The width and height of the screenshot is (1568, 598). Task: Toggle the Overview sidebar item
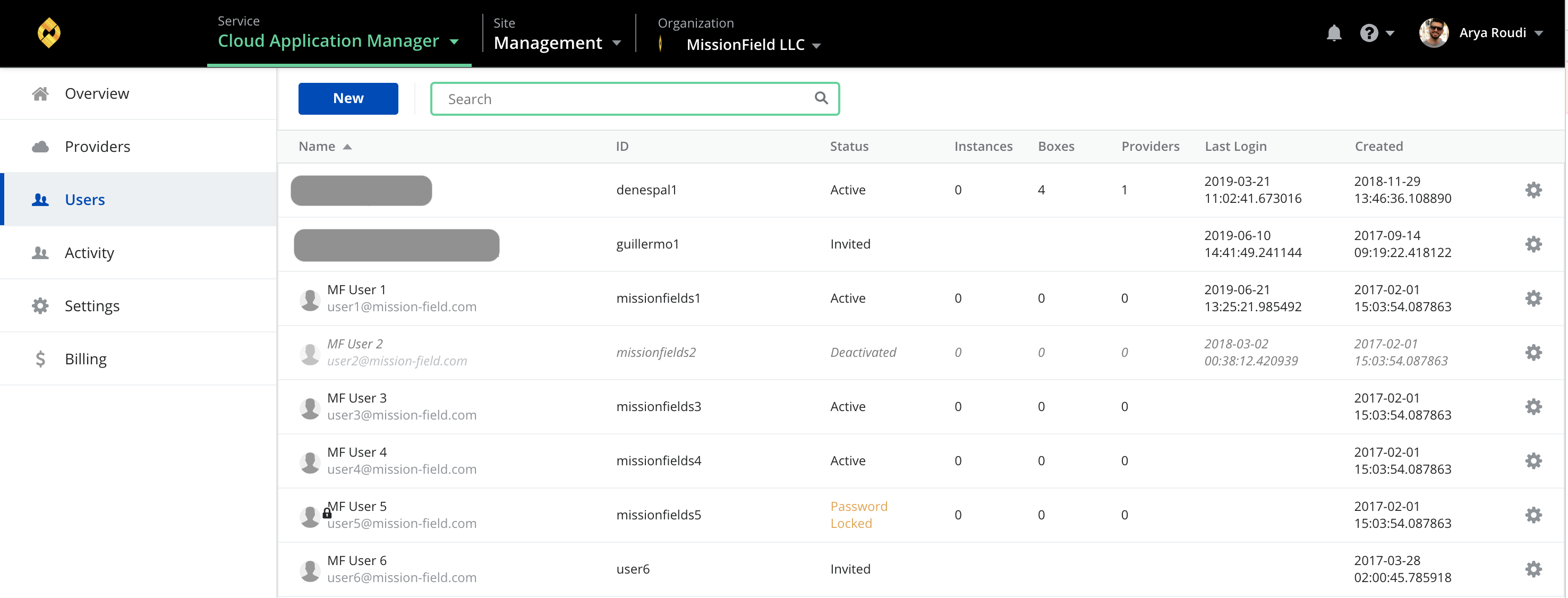pyautogui.click(x=97, y=93)
